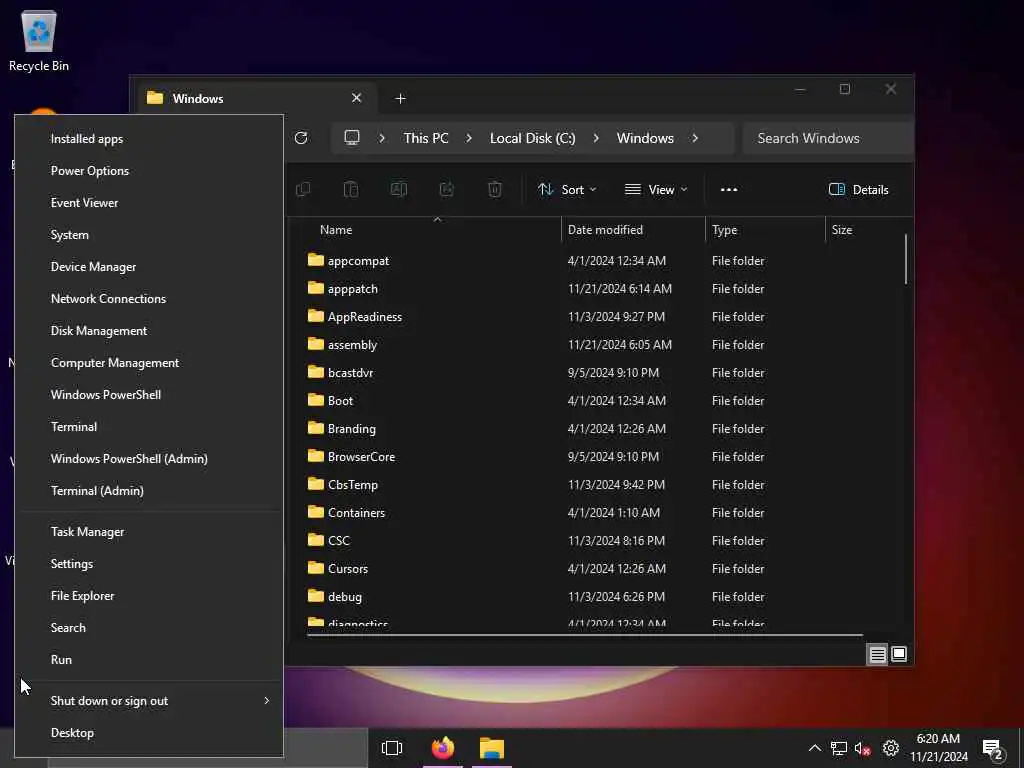Click the horizontal scrollbar below file list
The image size is (1024, 768).
[x=584, y=634]
